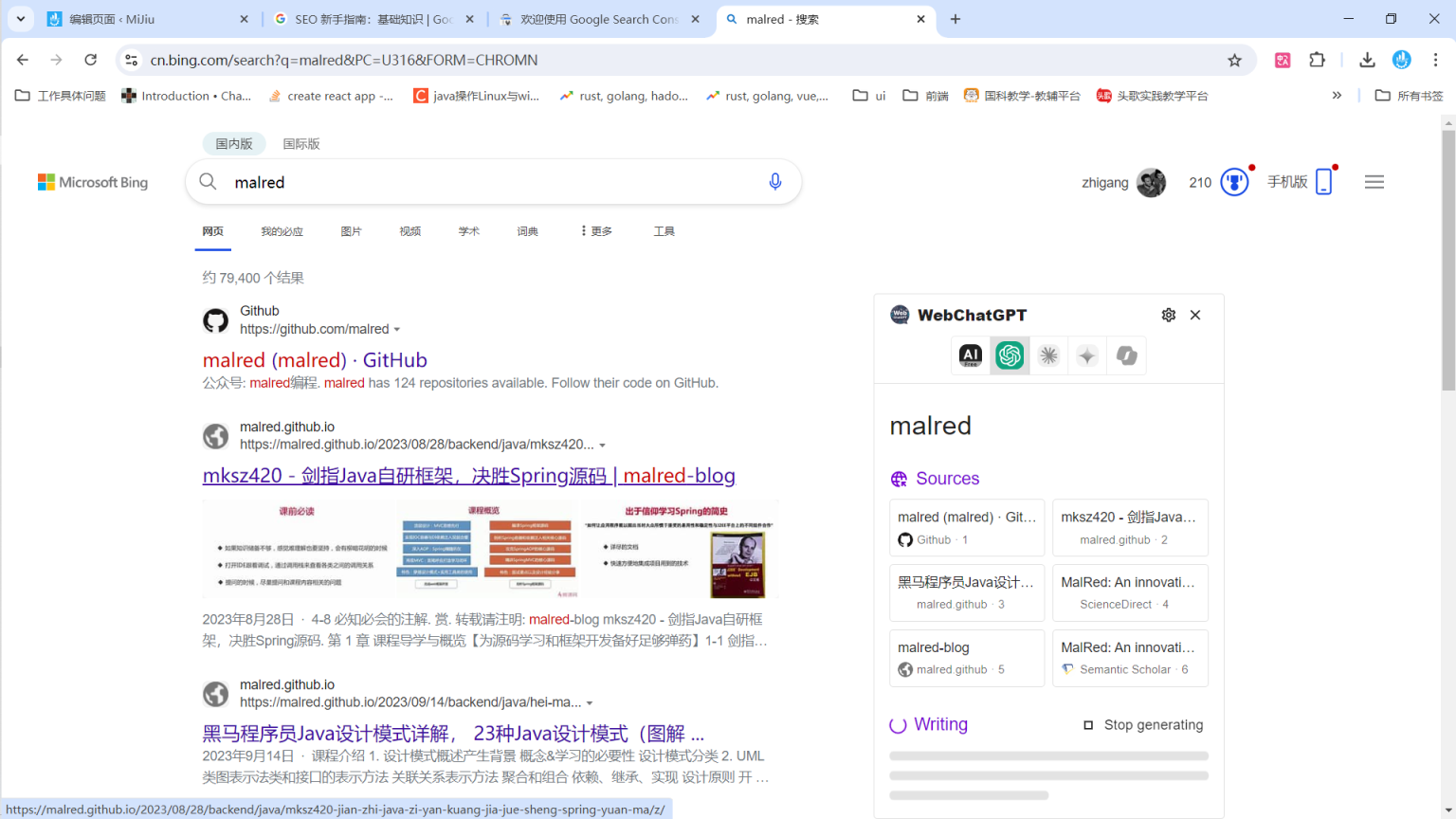The width and height of the screenshot is (1456, 819).
Task: Click the browser forward arrow
Action: point(57,60)
